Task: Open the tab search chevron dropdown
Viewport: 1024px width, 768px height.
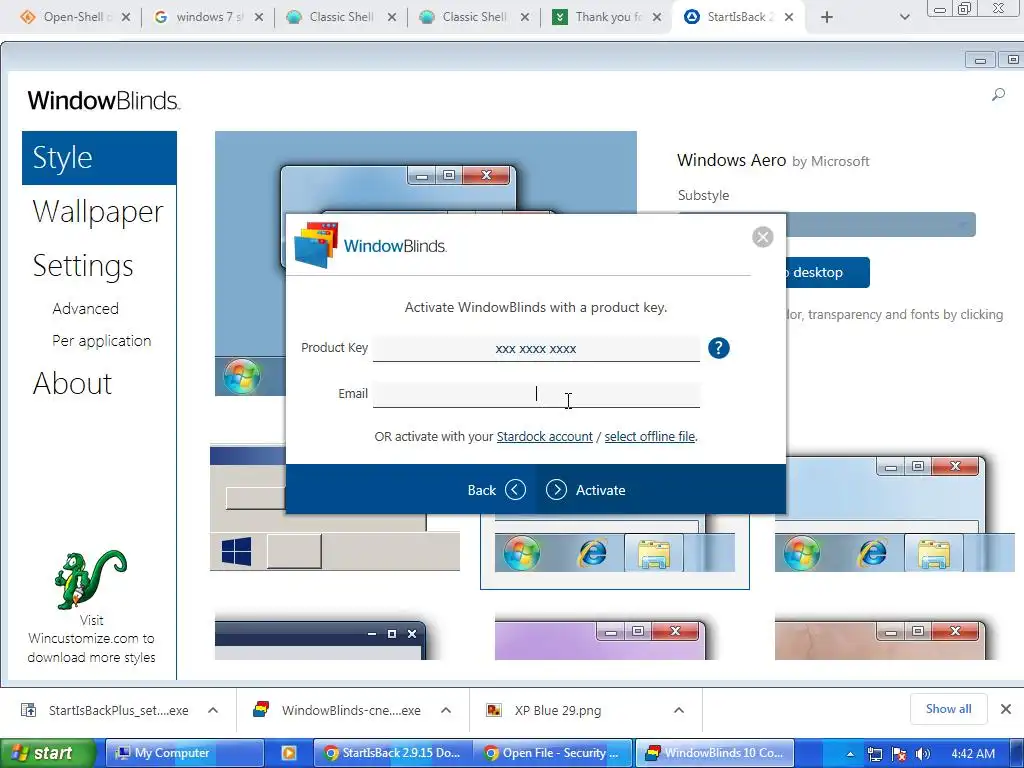Action: click(904, 17)
